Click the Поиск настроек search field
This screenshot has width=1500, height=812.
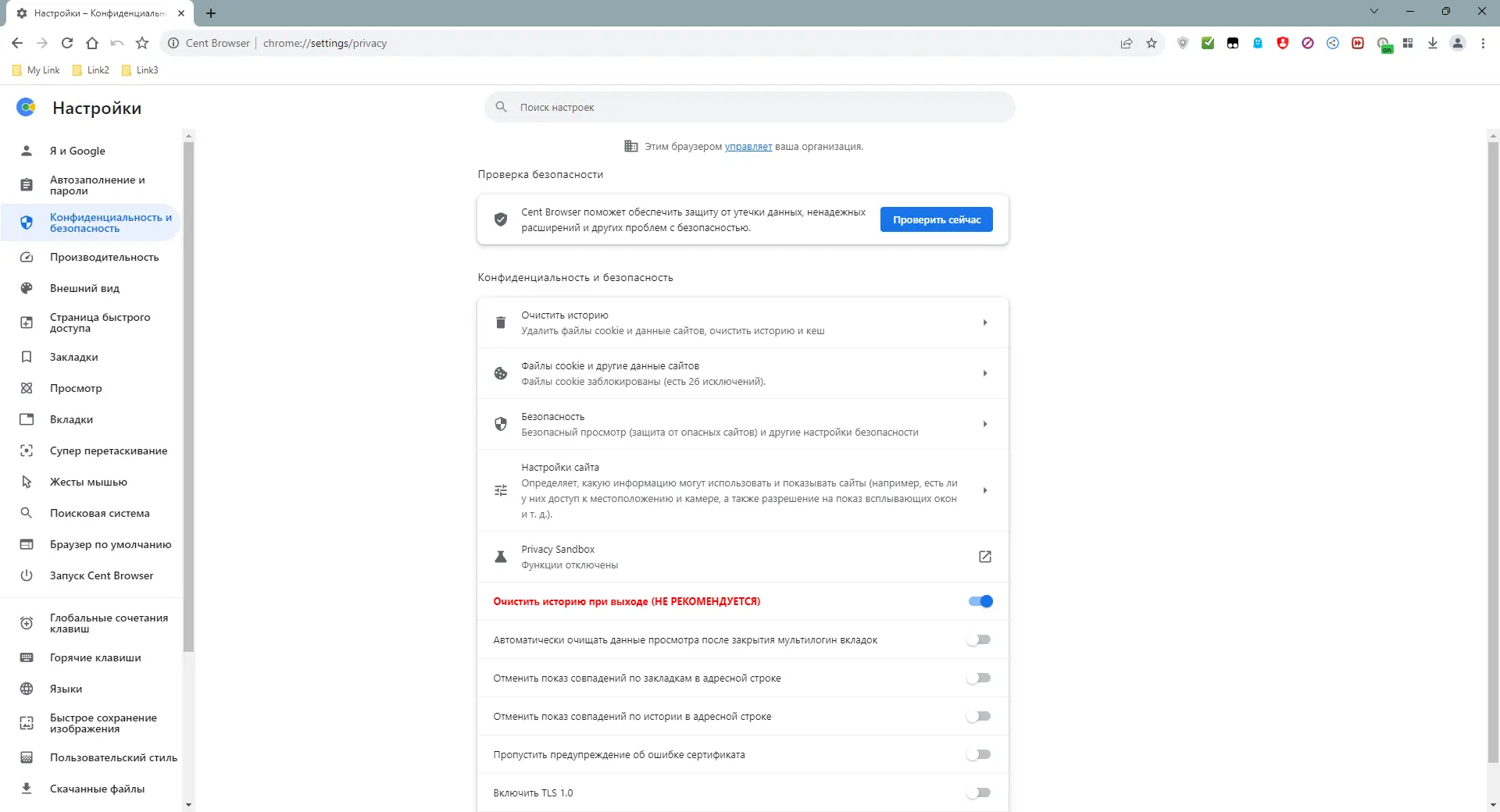tap(750, 108)
